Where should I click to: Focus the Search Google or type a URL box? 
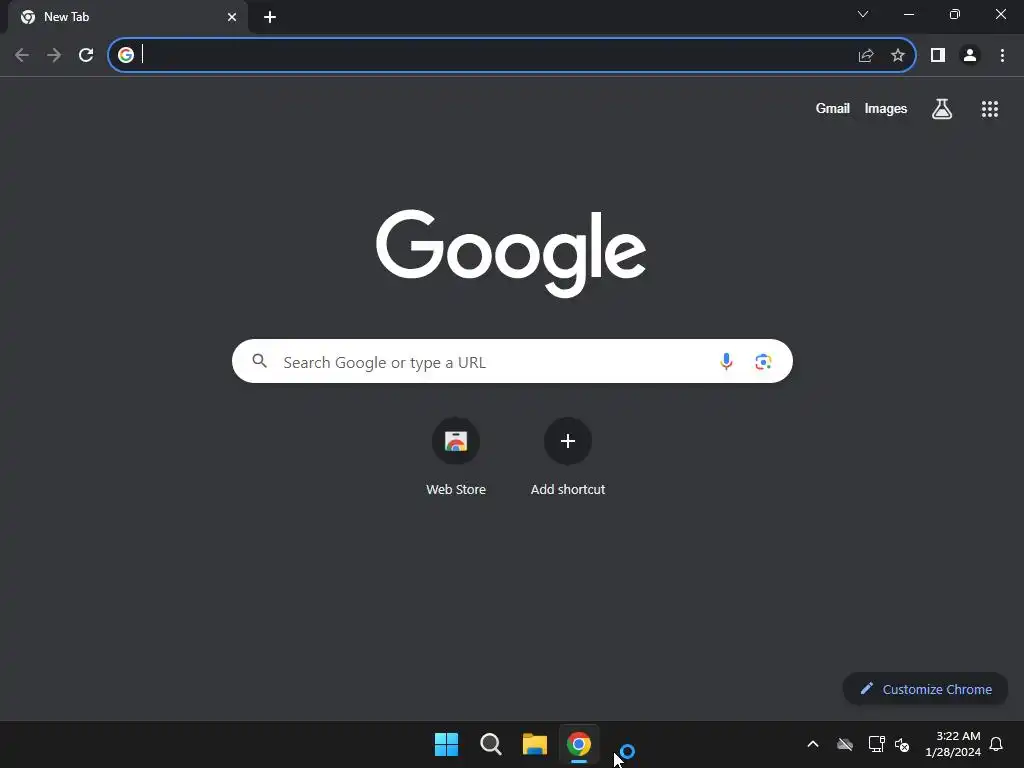click(512, 361)
